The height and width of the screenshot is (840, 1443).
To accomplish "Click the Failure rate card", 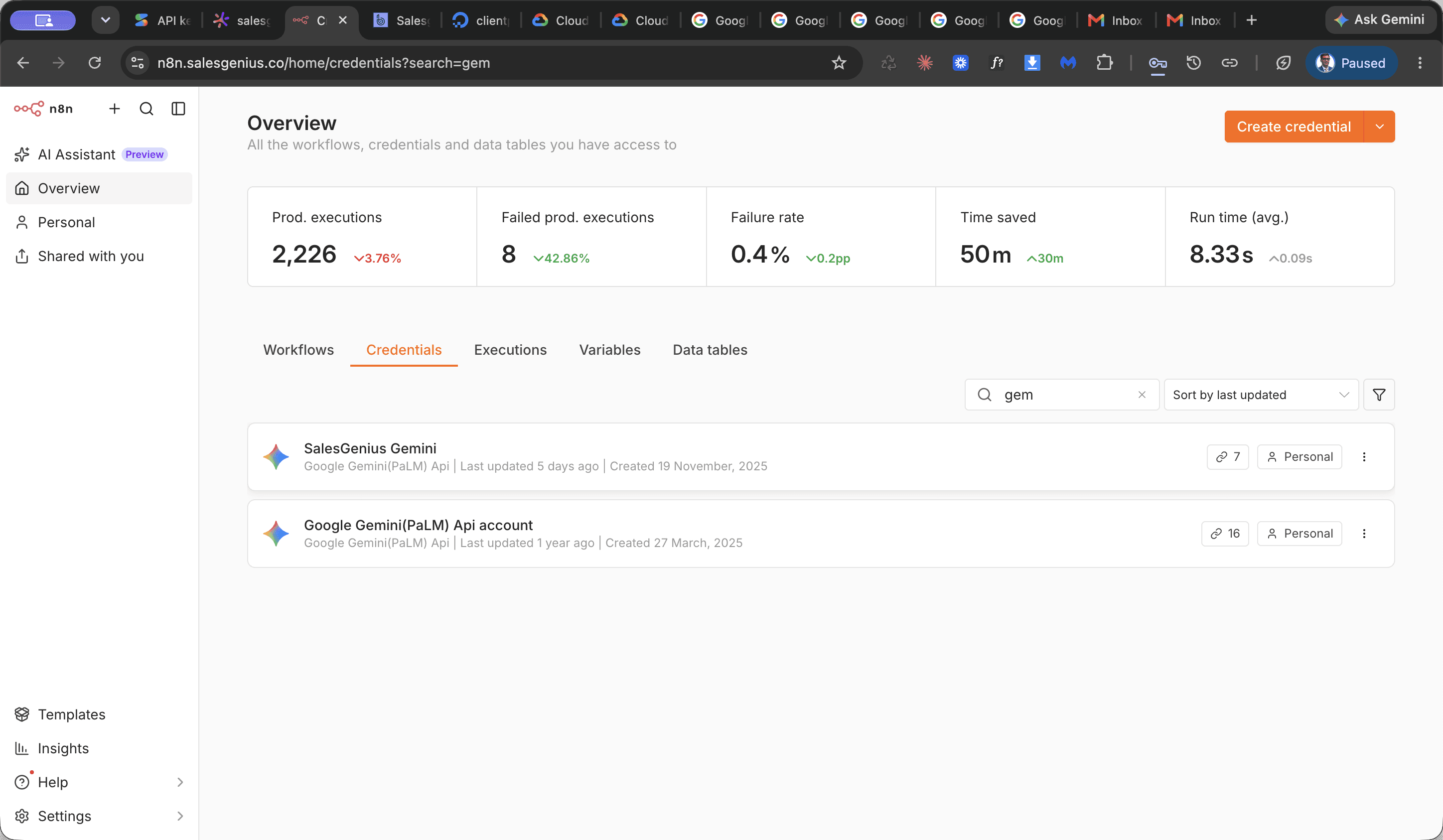I will [x=821, y=237].
